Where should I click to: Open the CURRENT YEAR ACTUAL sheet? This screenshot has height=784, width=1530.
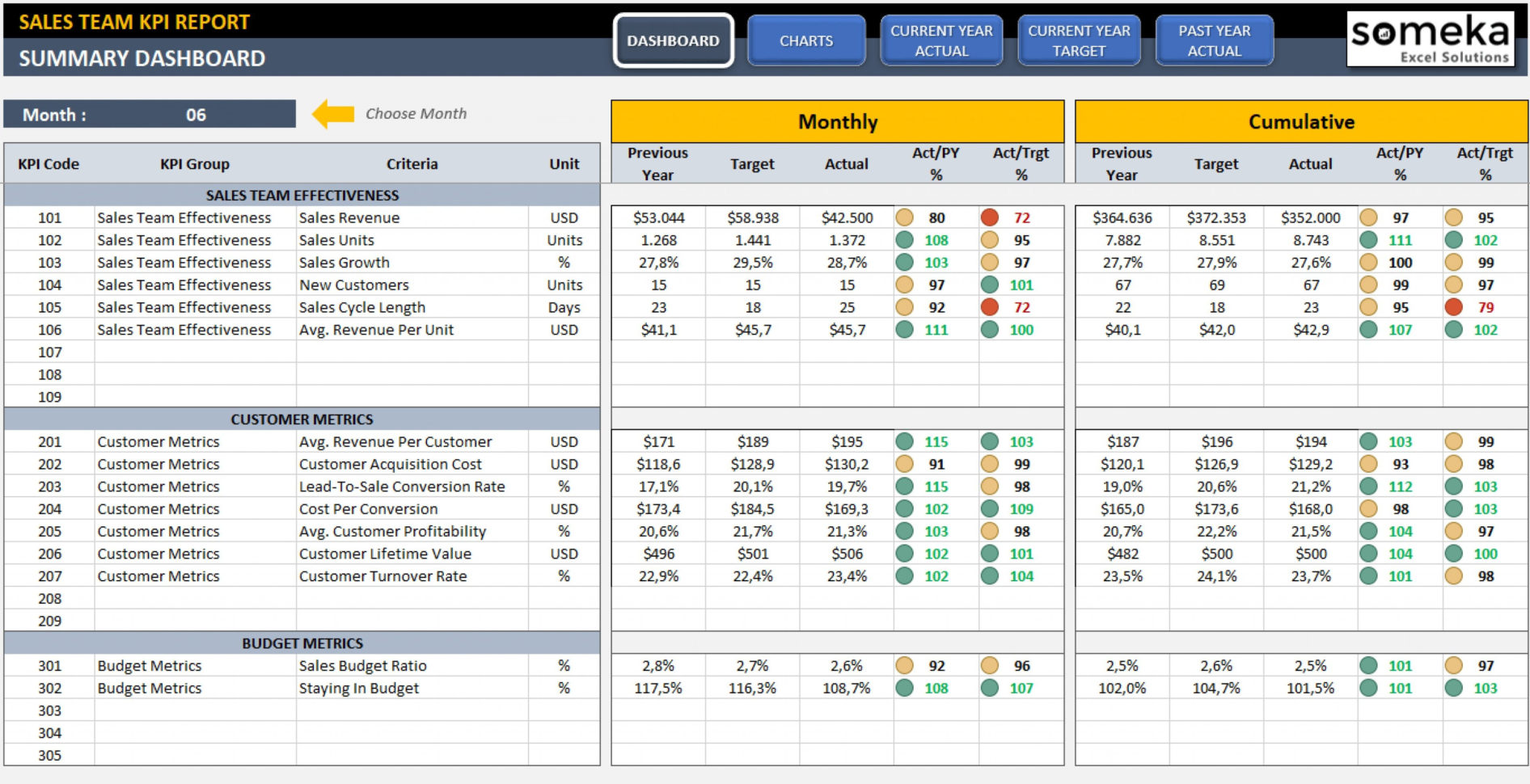point(941,40)
